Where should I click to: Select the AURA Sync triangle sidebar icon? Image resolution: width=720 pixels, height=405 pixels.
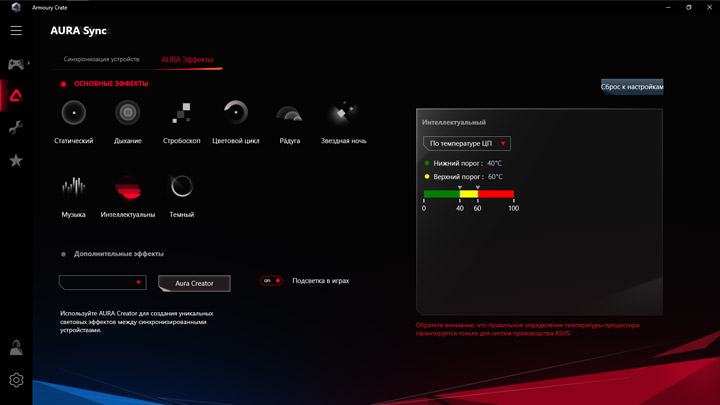[x=16, y=96]
